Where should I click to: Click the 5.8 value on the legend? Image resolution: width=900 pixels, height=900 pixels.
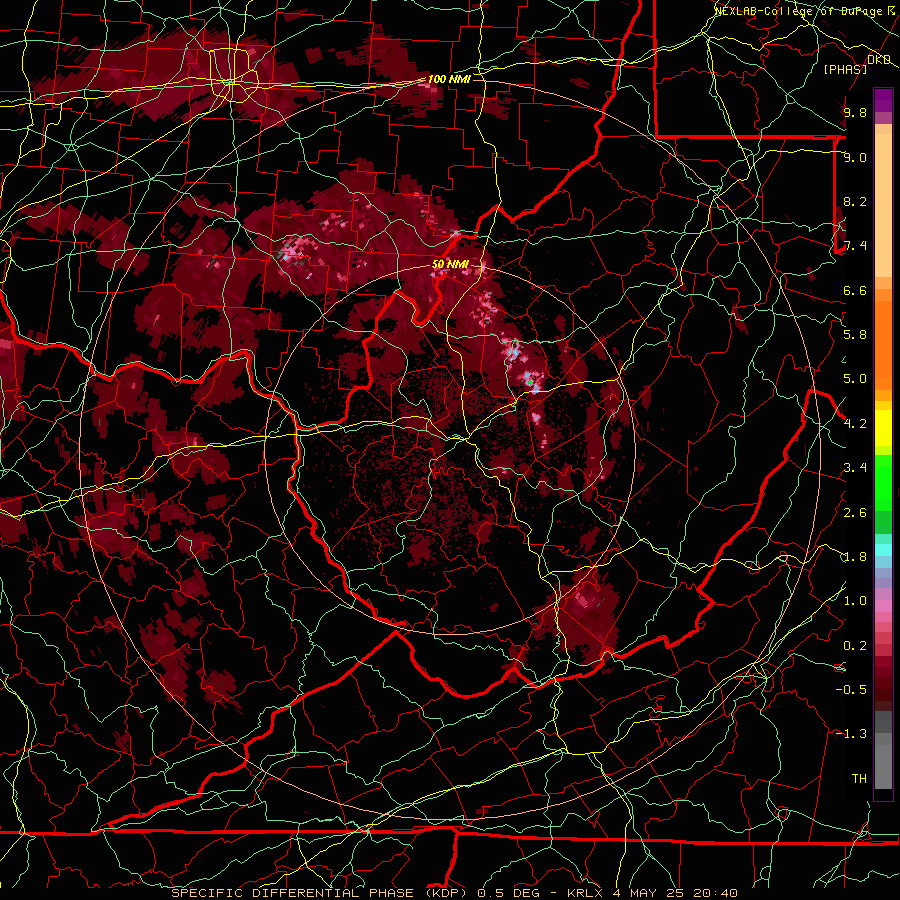click(x=855, y=335)
